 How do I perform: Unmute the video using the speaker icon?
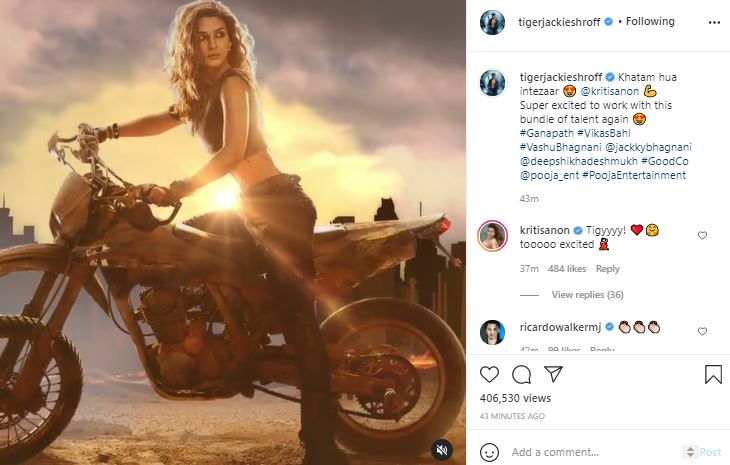pyautogui.click(x=442, y=451)
